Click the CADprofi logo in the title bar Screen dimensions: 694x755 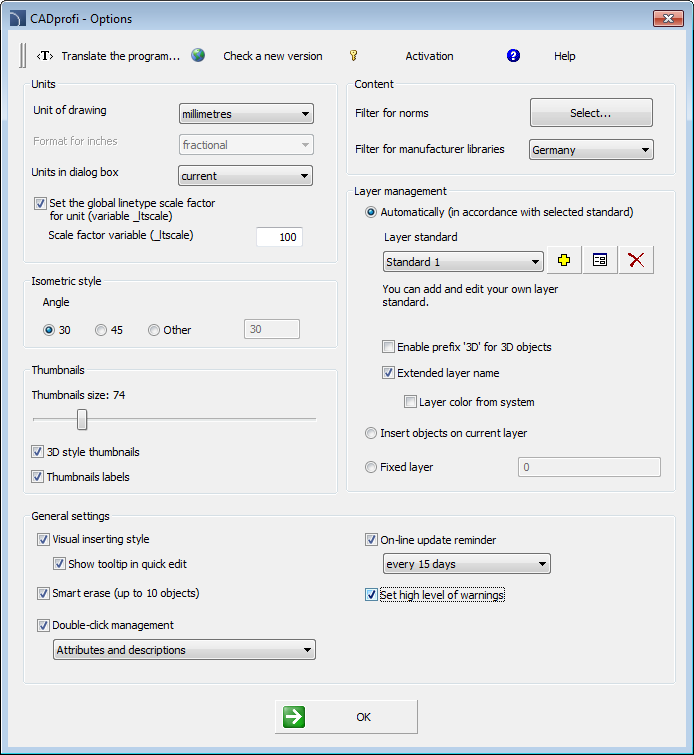pos(17,18)
